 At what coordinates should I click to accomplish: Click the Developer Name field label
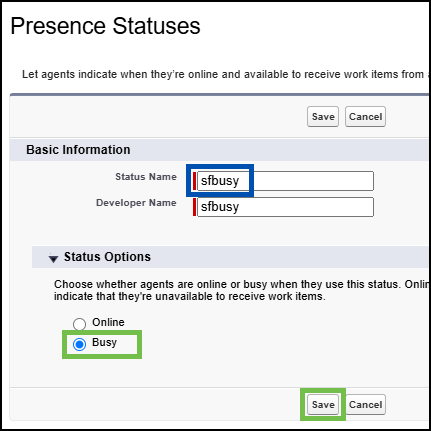pos(136,203)
